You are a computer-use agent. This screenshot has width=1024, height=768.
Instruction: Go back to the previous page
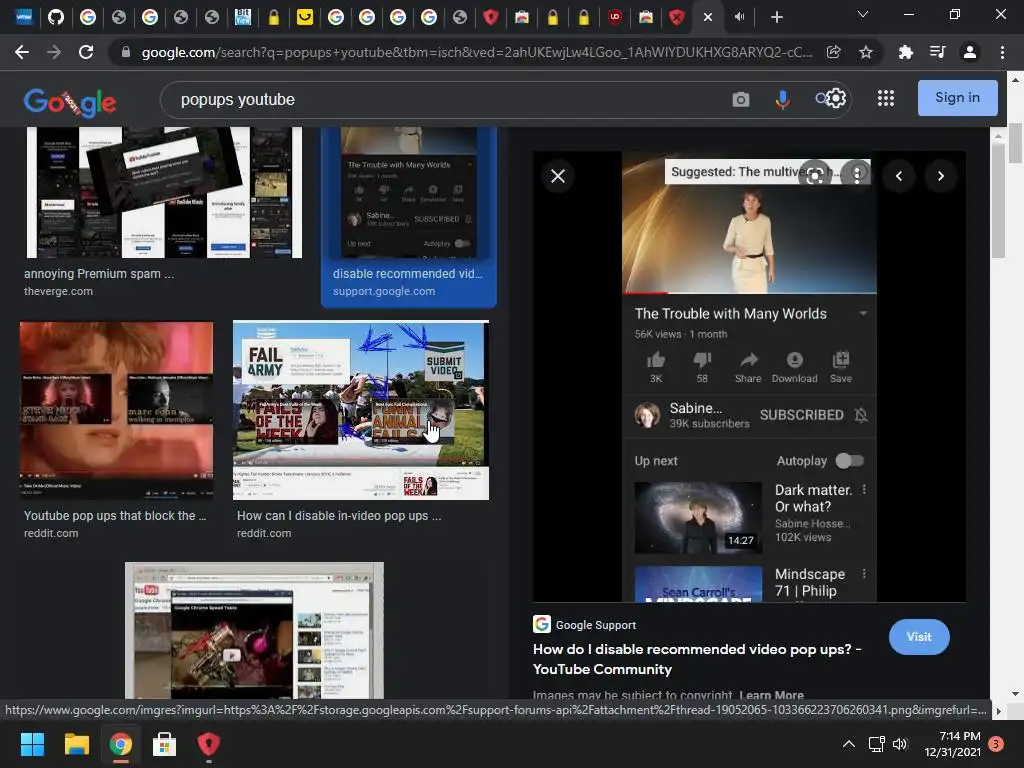coord(22,52)
